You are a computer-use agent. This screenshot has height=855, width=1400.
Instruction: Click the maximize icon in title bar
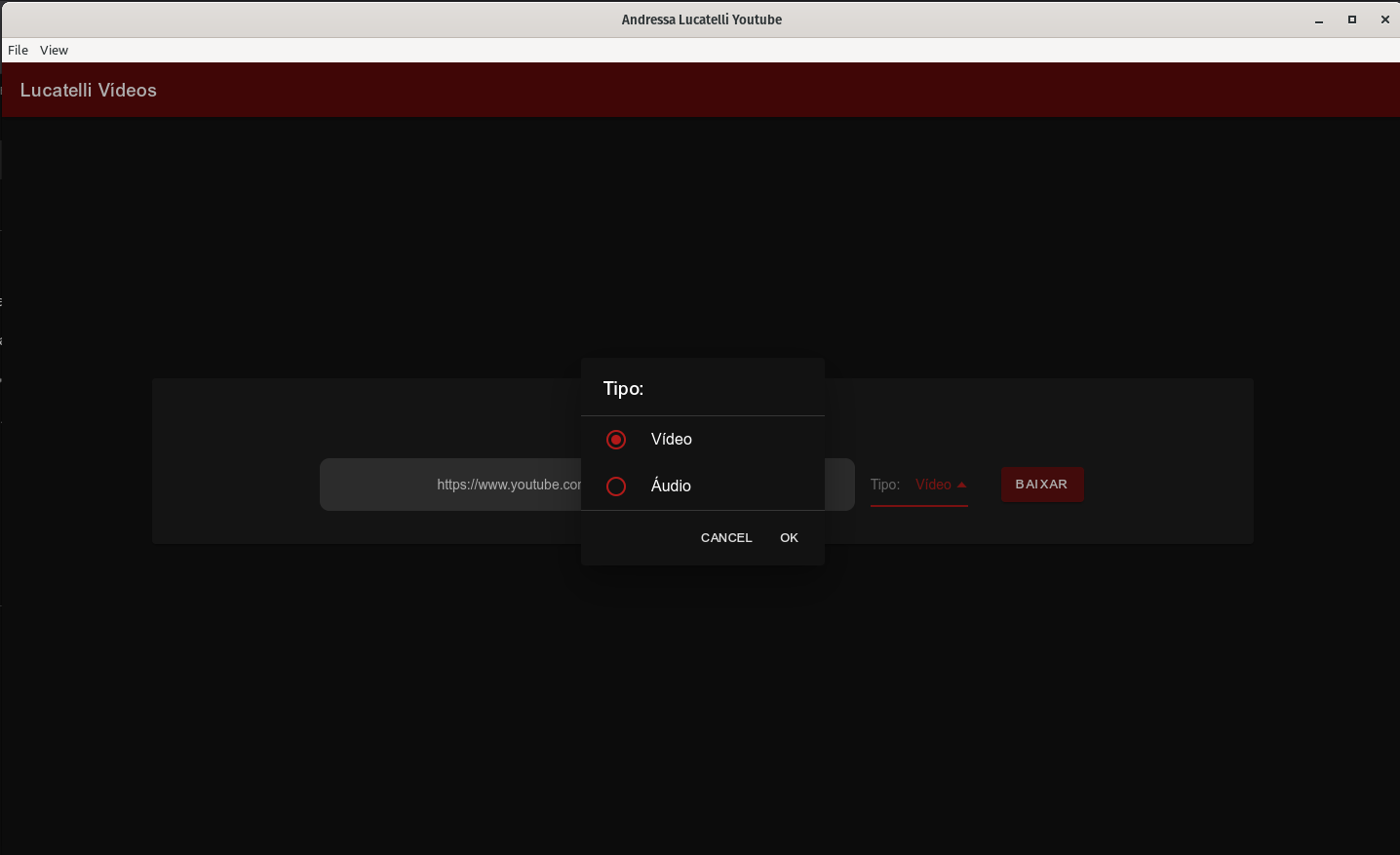(1352, 19)
